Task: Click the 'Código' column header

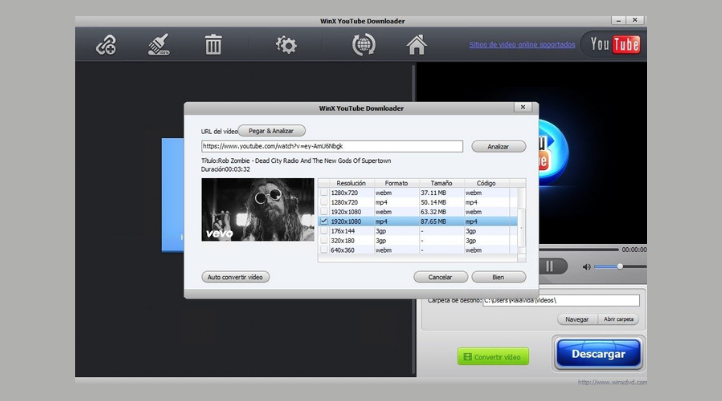Action: point(486,183)
